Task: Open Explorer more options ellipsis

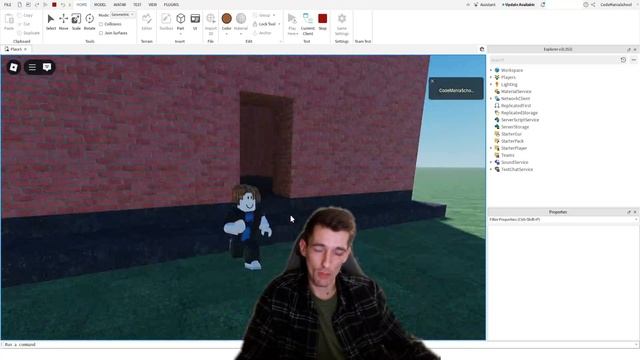Action: pos(633,60)
